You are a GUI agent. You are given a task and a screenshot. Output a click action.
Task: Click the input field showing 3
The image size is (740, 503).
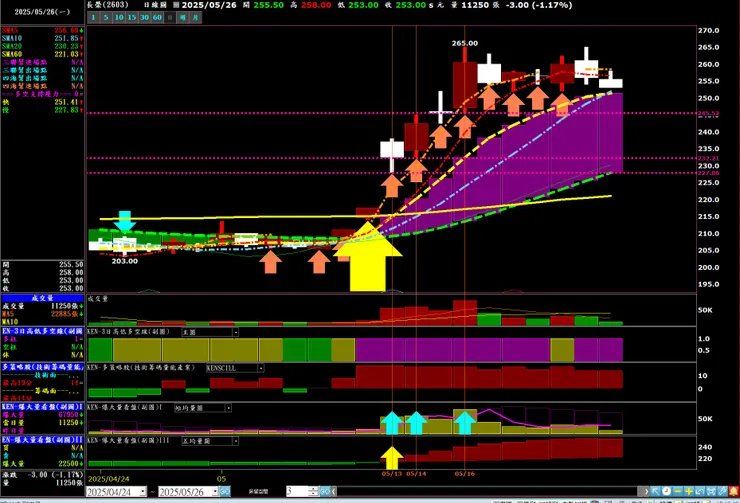coord(297,491)
